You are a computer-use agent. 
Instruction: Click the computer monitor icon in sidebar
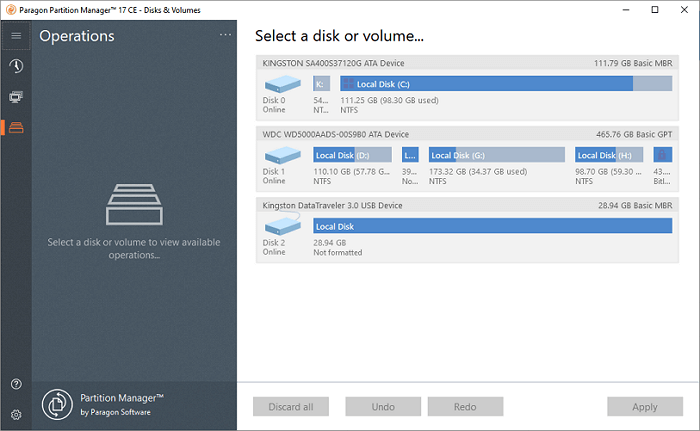pyautogui.click(x=16, y=97)
